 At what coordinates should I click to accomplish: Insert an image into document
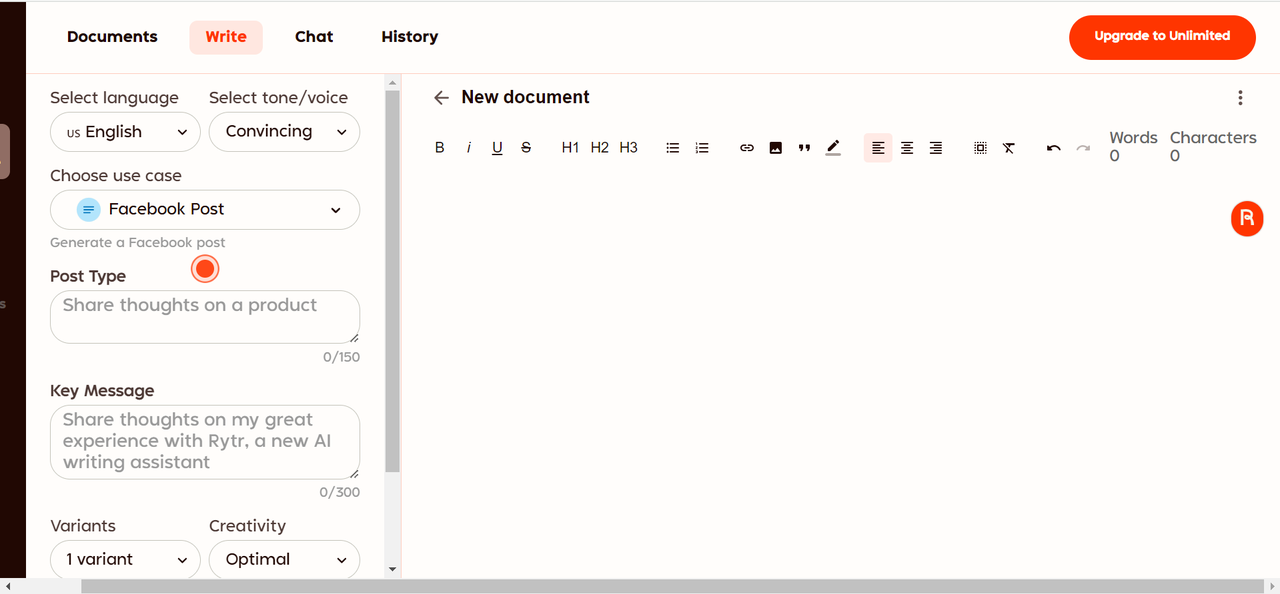pyautogui.click(x=775, y=148)
